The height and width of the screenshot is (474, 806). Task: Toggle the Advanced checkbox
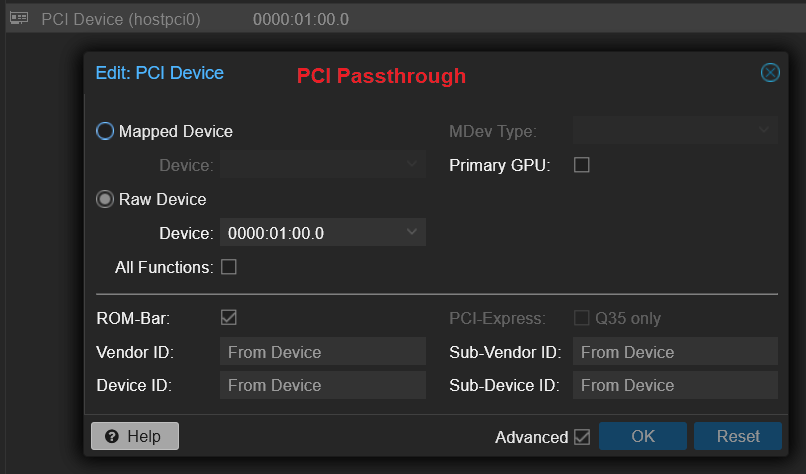pos(581,437)
